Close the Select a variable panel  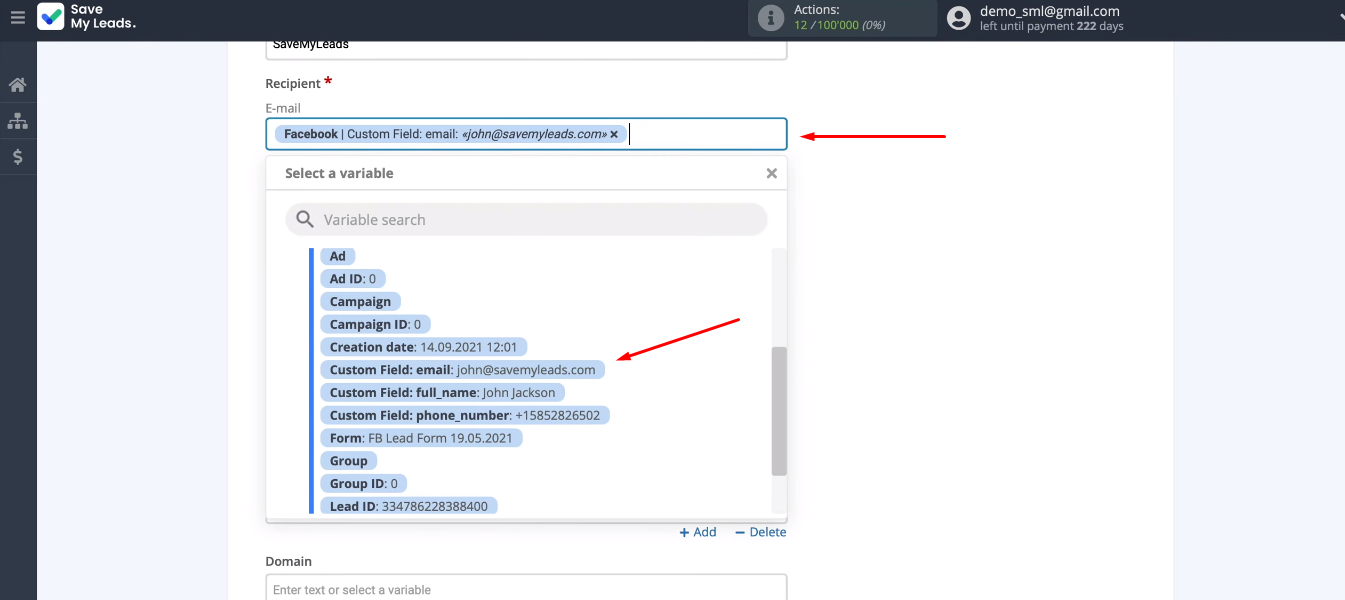[x=772, y=173]
